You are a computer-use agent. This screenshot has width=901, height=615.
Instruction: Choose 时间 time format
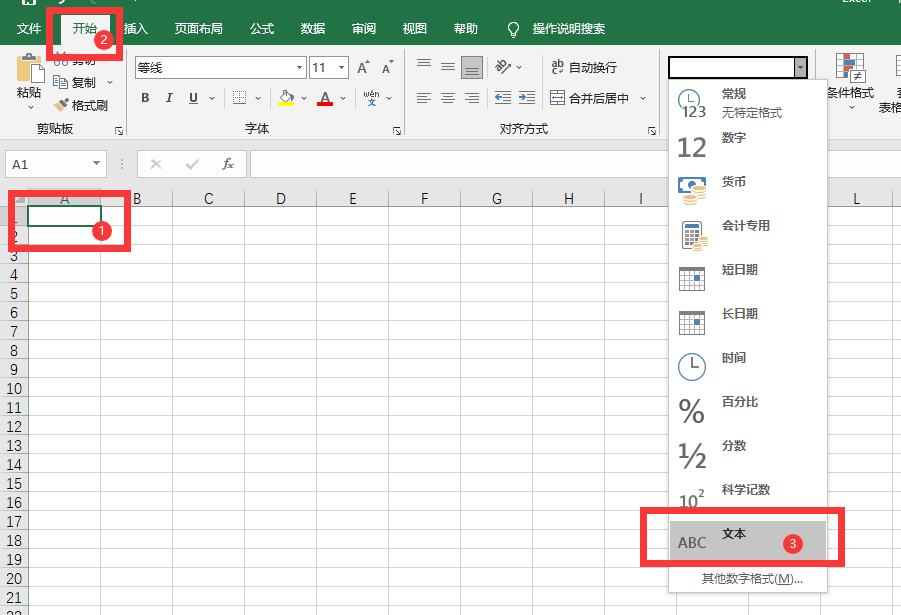[748, 367]
